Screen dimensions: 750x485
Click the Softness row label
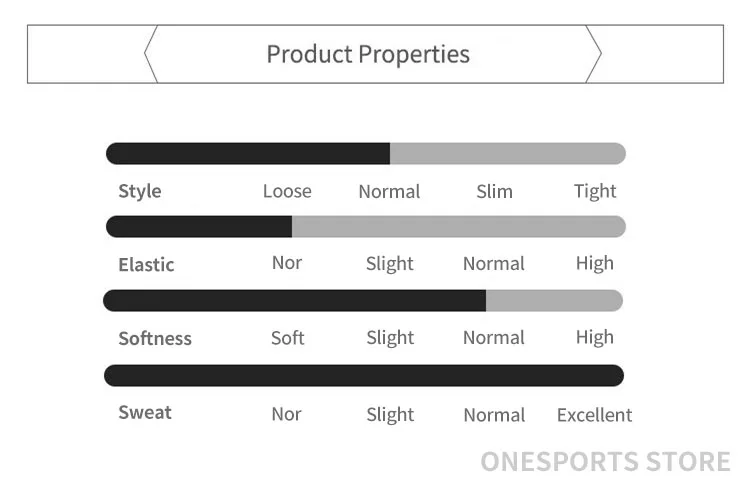pos(155,338)
